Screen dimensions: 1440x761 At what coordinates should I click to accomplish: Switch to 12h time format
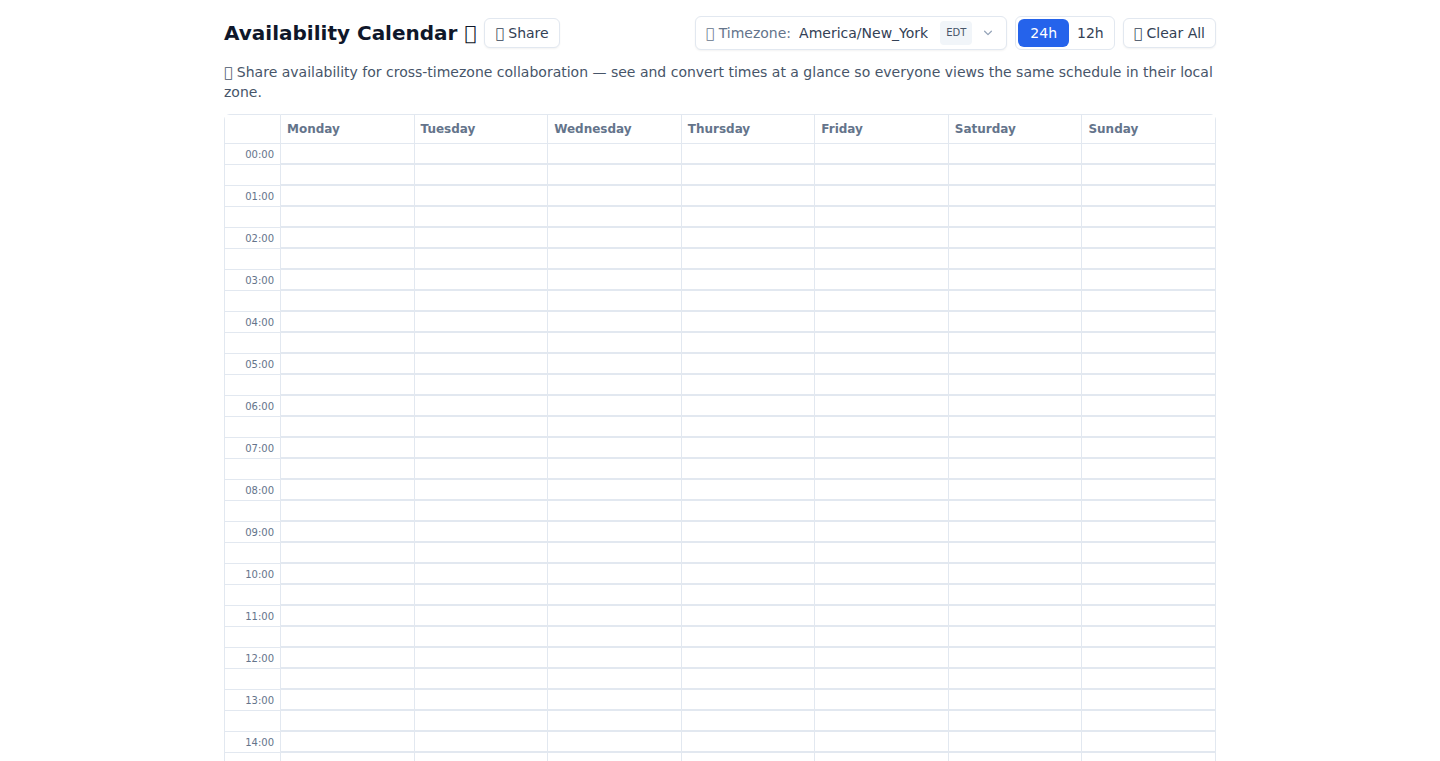point(1090,33)
